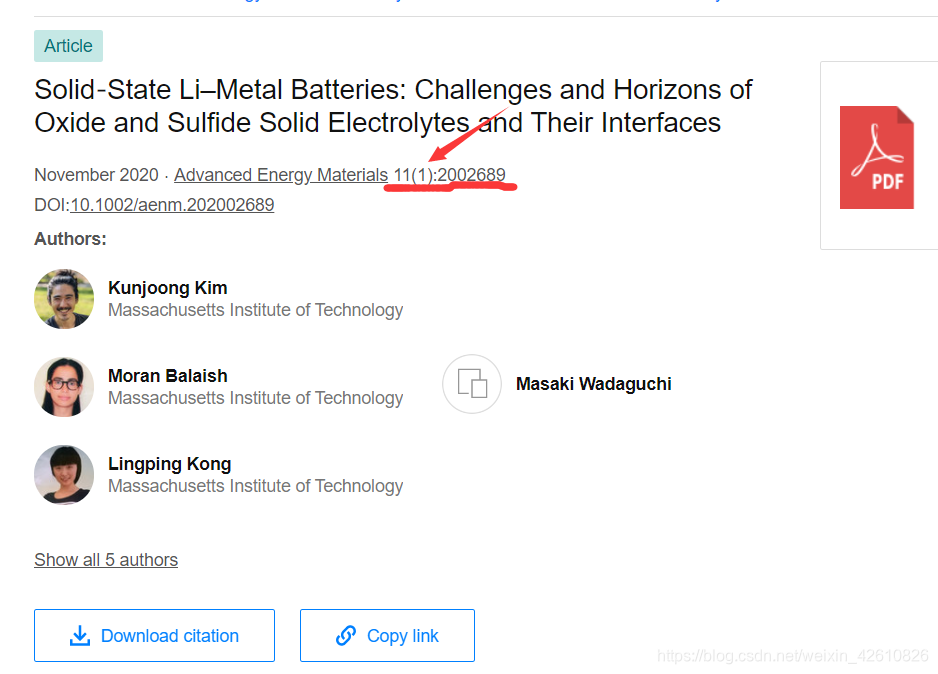Open the affiliation beneath Lingping Kong
Image resolution: width=938 pixels, height=674 pixels.
pos(255,486)
